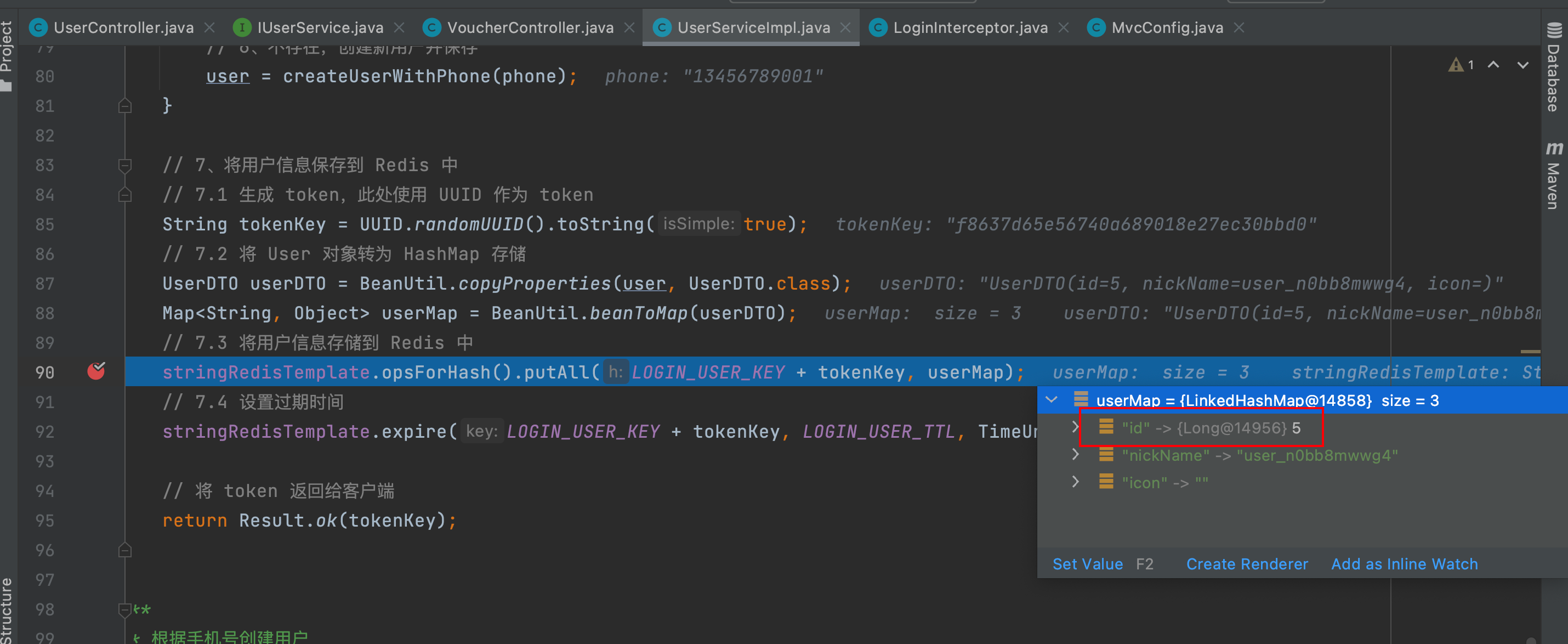Close the IUserService.java tab
Viewport: 1568px width, 644px height.
coord(399,27)
